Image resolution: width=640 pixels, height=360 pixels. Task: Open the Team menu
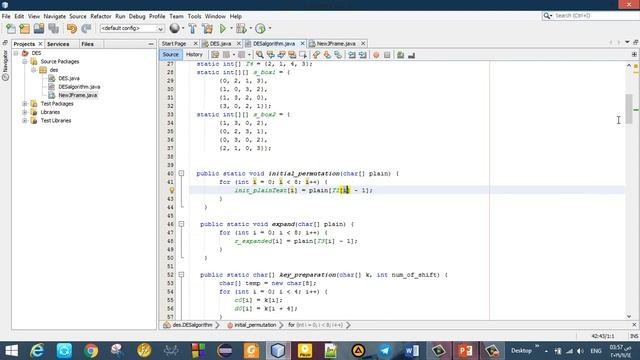coord(176,16)
